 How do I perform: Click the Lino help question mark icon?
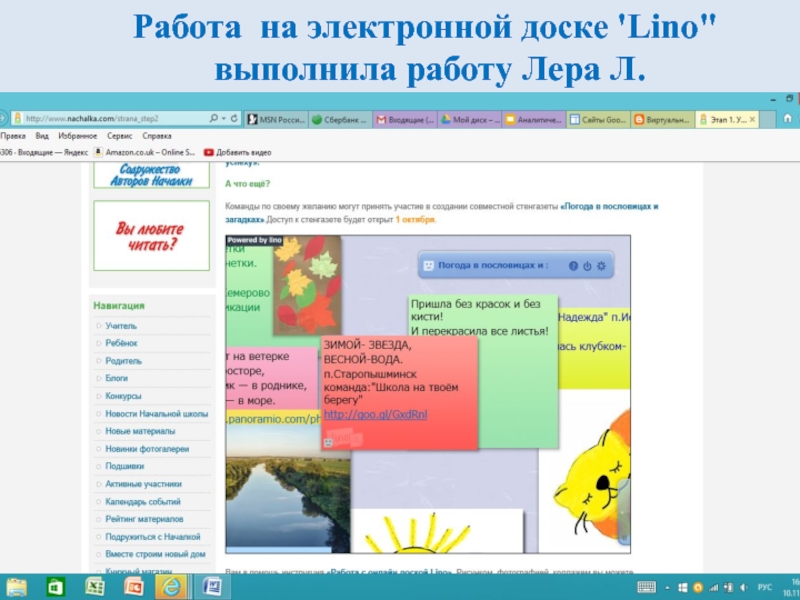pos(573,266)
